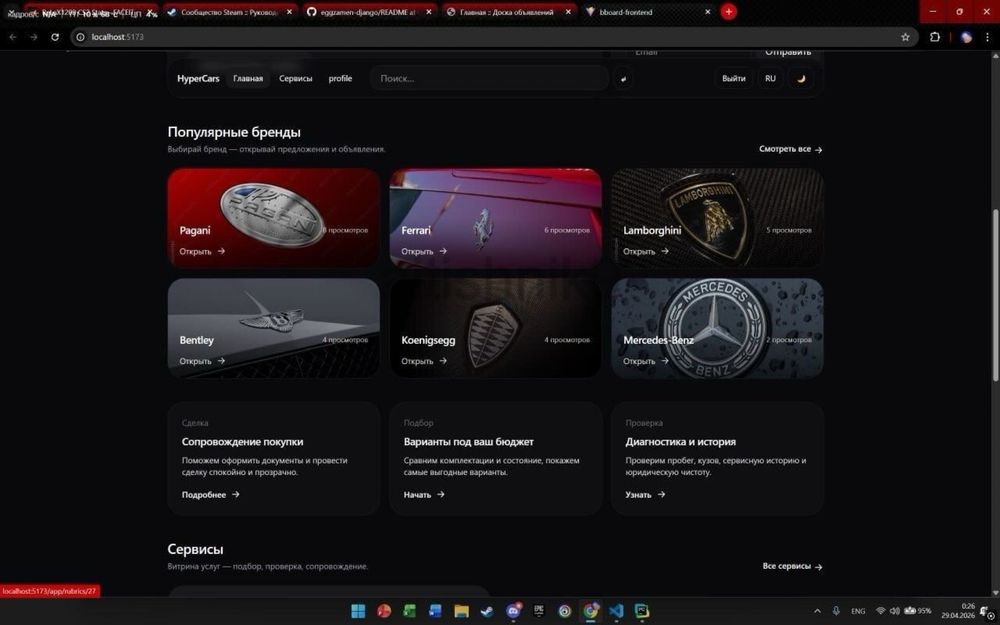The height and width of the screenshot is (625, 1000).
Task: Open File Explorer from taskbar
Action: [x=461, y=611]
